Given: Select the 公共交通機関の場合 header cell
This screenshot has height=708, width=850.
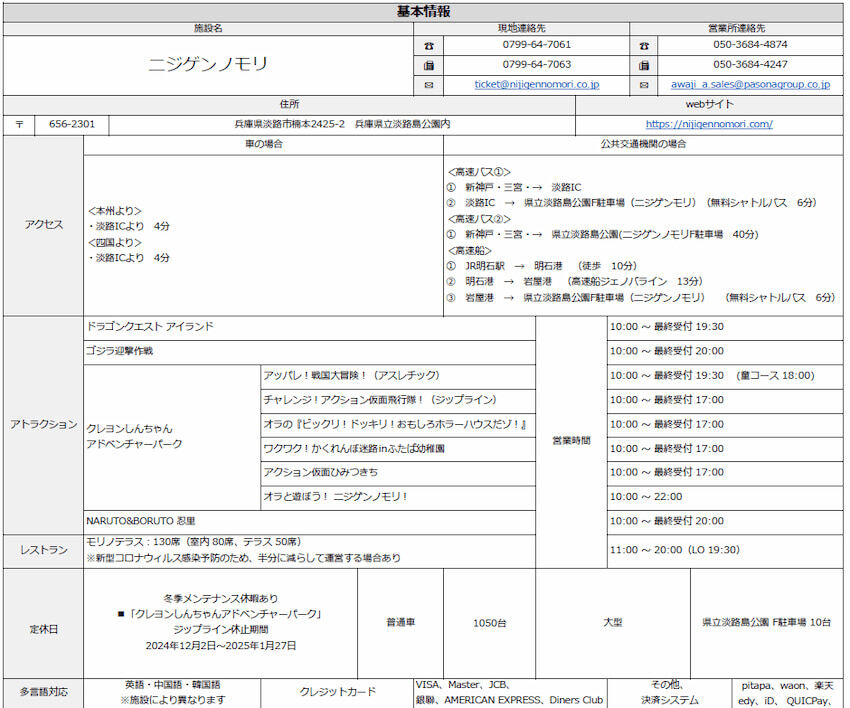Looking at the screenshot, I should click(x=643, y=145).
